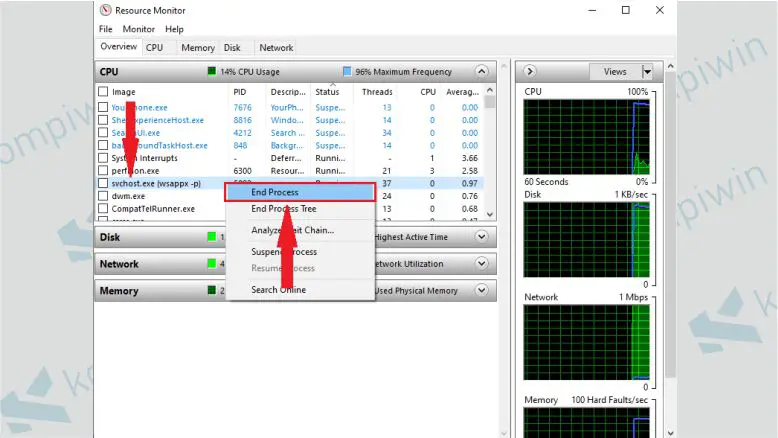
Task: Click the Disk section header label
Action: coord(110,237)
